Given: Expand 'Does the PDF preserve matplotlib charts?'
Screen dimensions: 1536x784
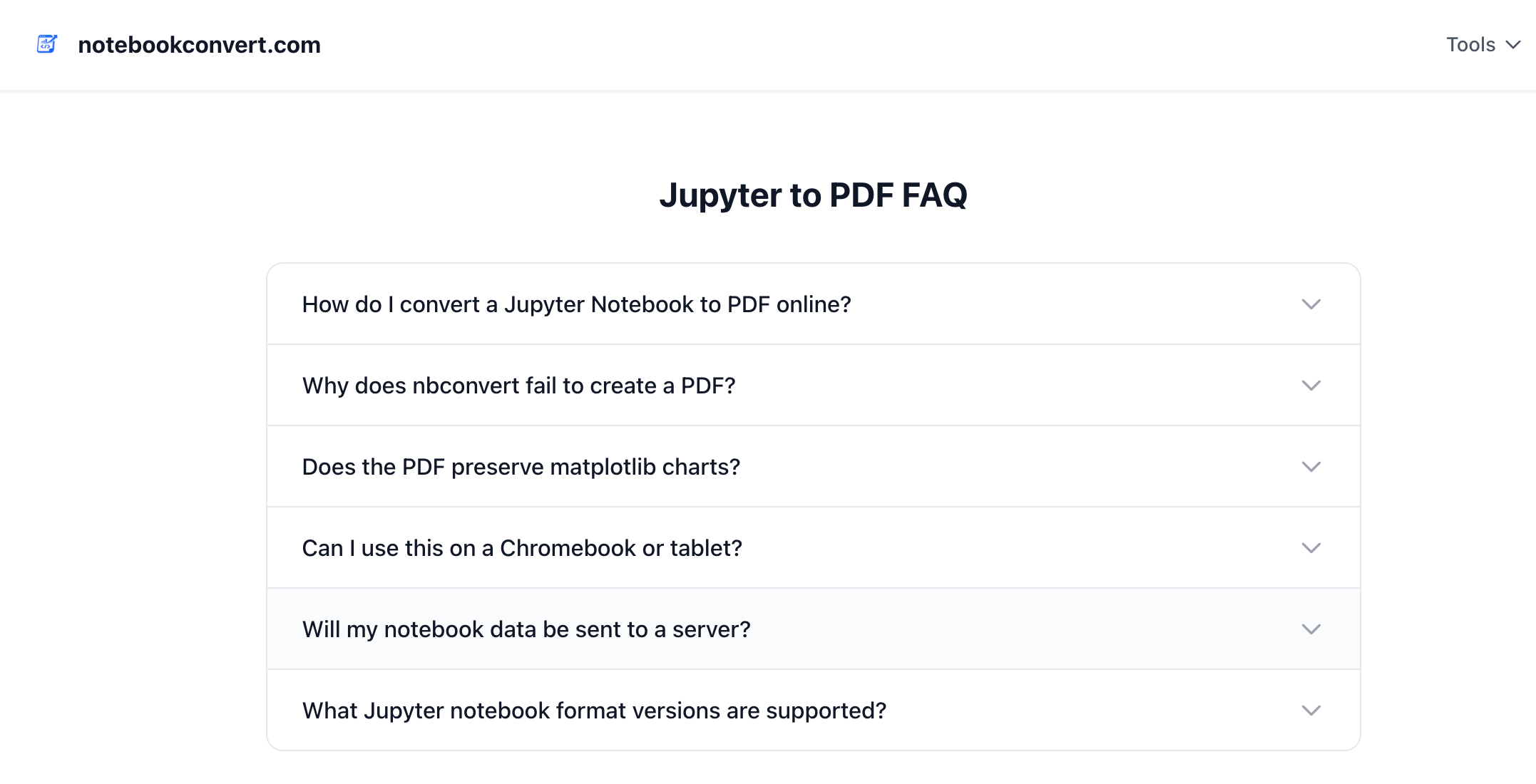Looking at the screenshot, I should click(521, 467).
